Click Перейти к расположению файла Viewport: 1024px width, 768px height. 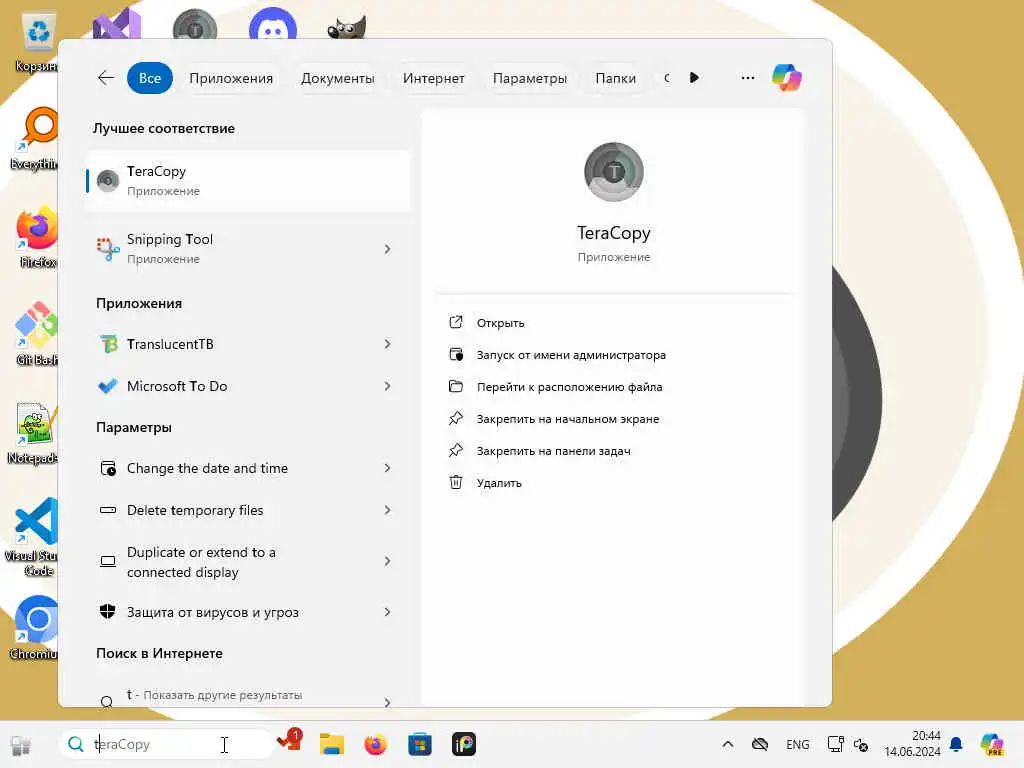(x=569, y=387)
